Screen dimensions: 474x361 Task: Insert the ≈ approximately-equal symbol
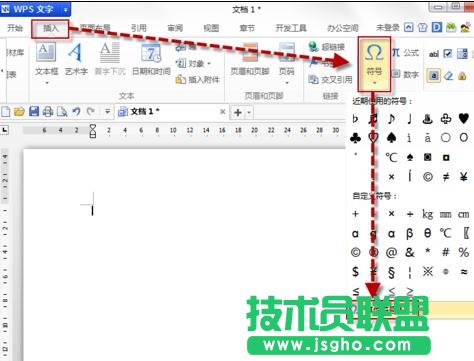(464, 272)
